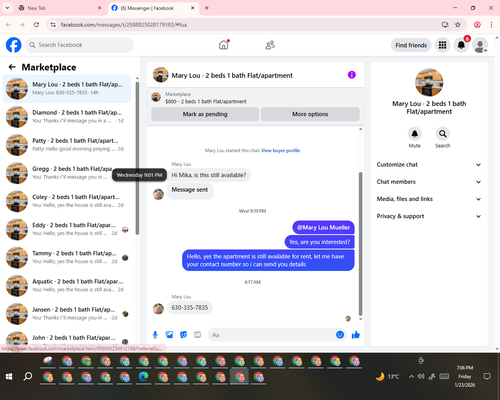Image resolution: width=500 pixels, height=400 pixels.
Task: Click the Find friends button
Action: point(411,45)
